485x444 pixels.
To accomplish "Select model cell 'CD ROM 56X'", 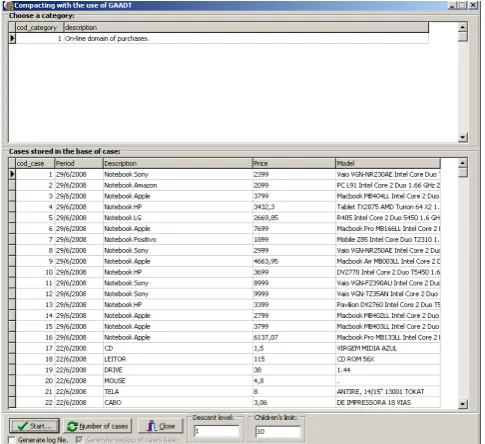I will [x=388, y=359].
